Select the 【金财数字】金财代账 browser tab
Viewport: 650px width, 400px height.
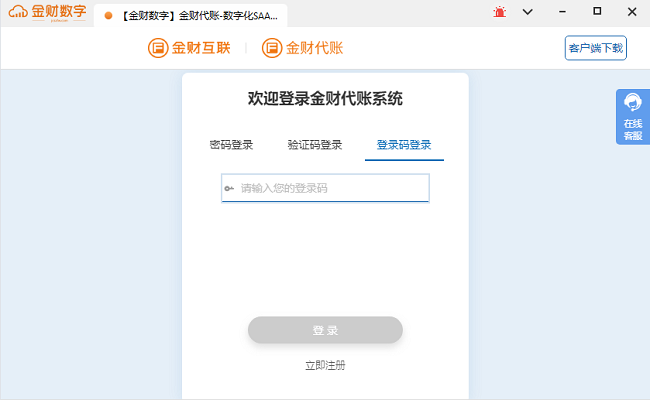[x=191, y=16]
